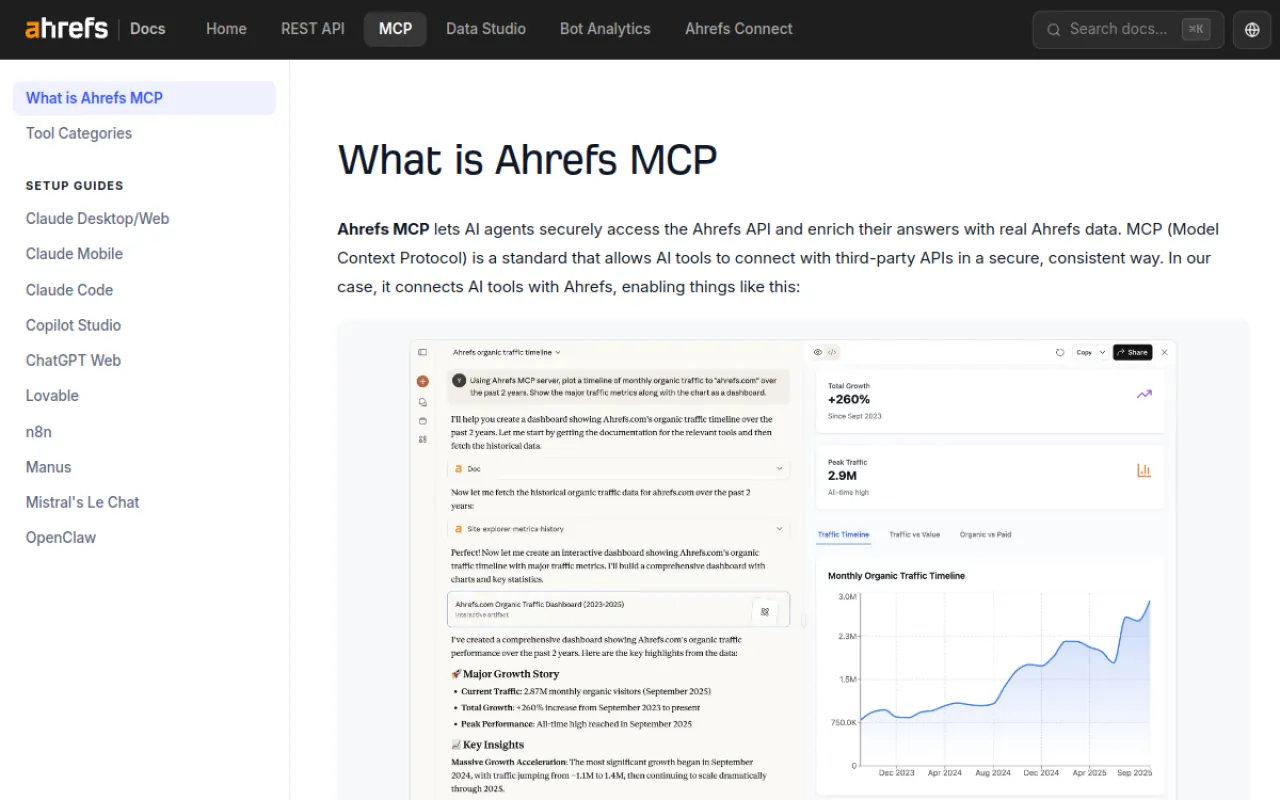Open the REST API tab
This screenshot has width=1280, height=800.
coord(313,29)
